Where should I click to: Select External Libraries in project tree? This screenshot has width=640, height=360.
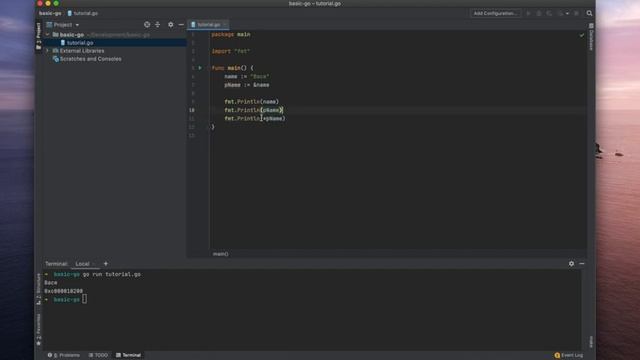82,51
